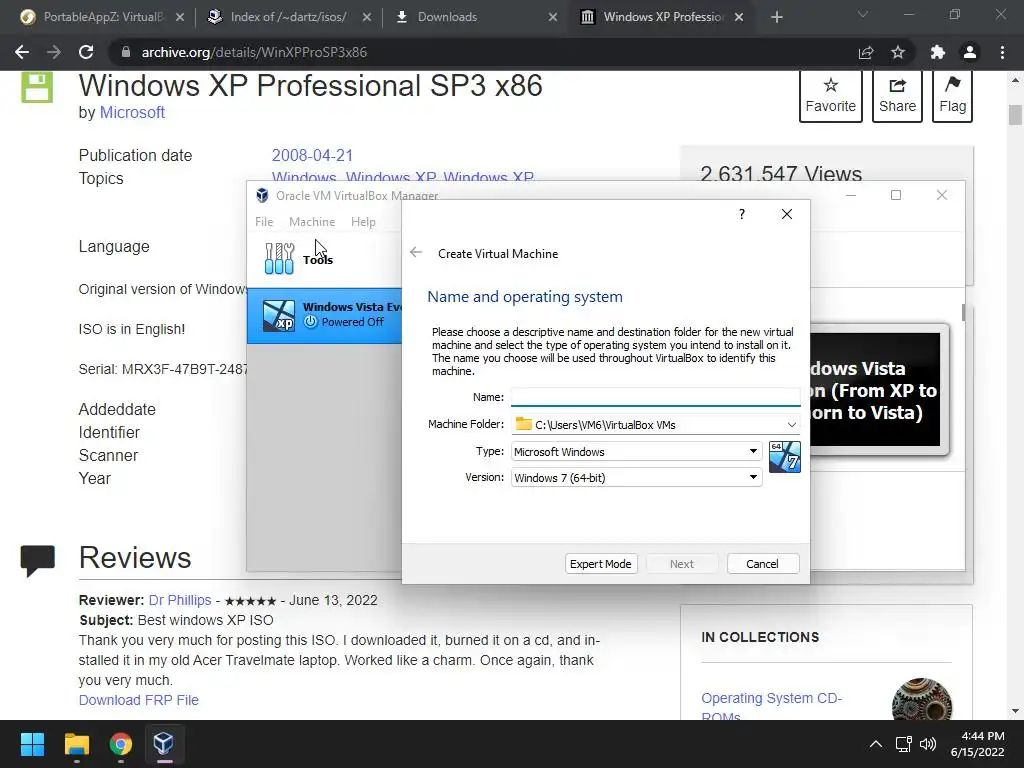Image resolution: width=1024 pixels, height=768 pixels.
Task: Click VirtualBox icon in taskbar
Action: [163, 743]
